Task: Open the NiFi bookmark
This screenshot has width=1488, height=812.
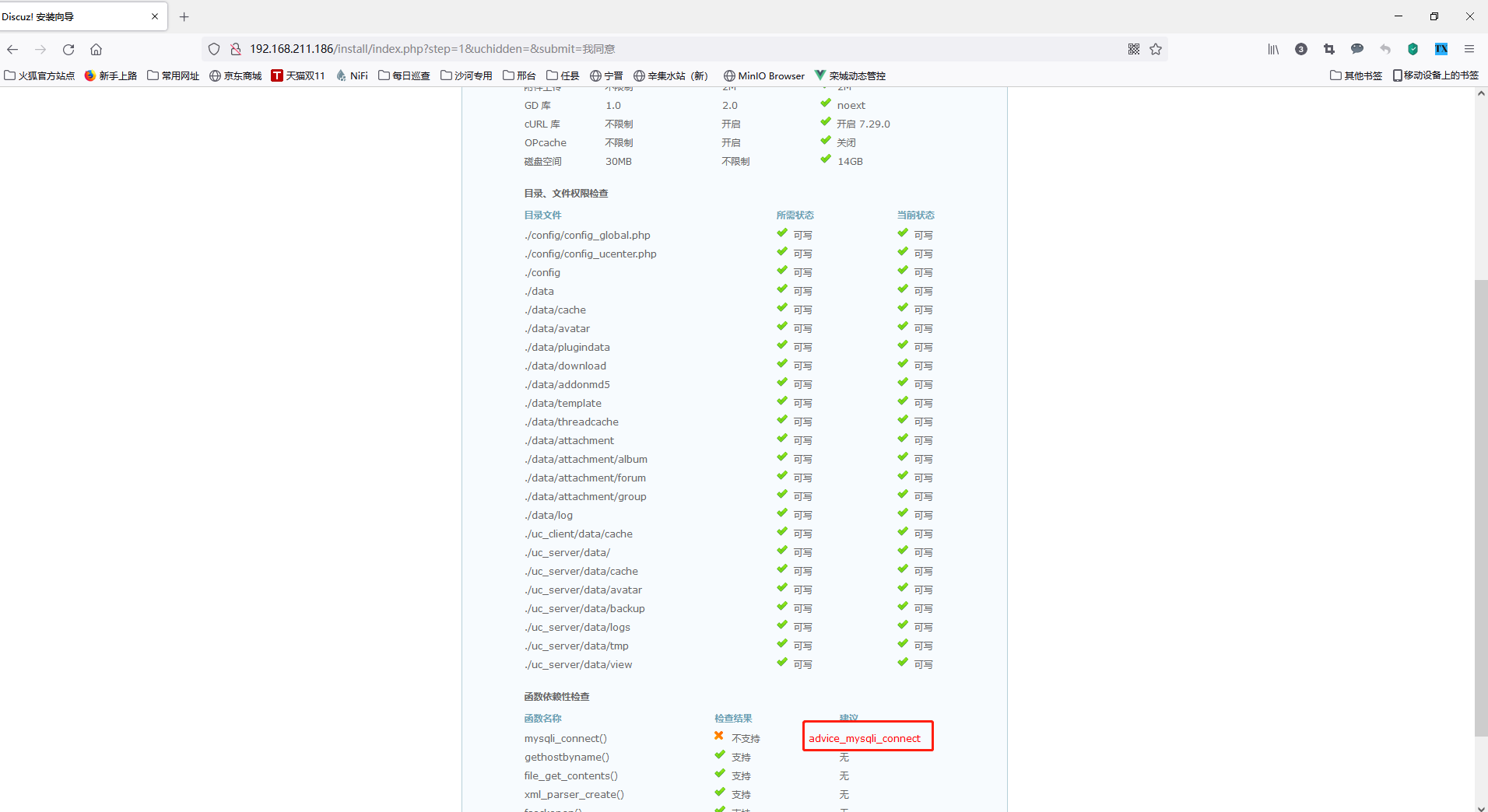Action: [352, 75]
